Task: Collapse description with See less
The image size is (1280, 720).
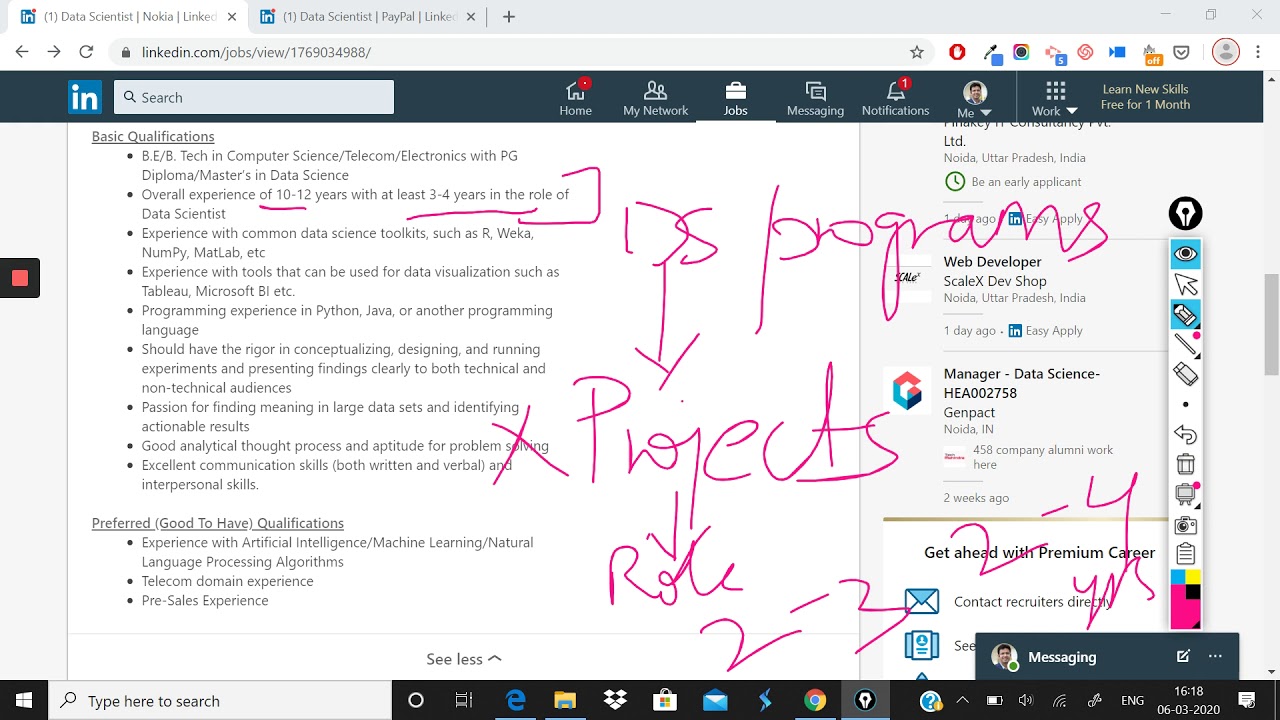Action: [x=464, y=659]
